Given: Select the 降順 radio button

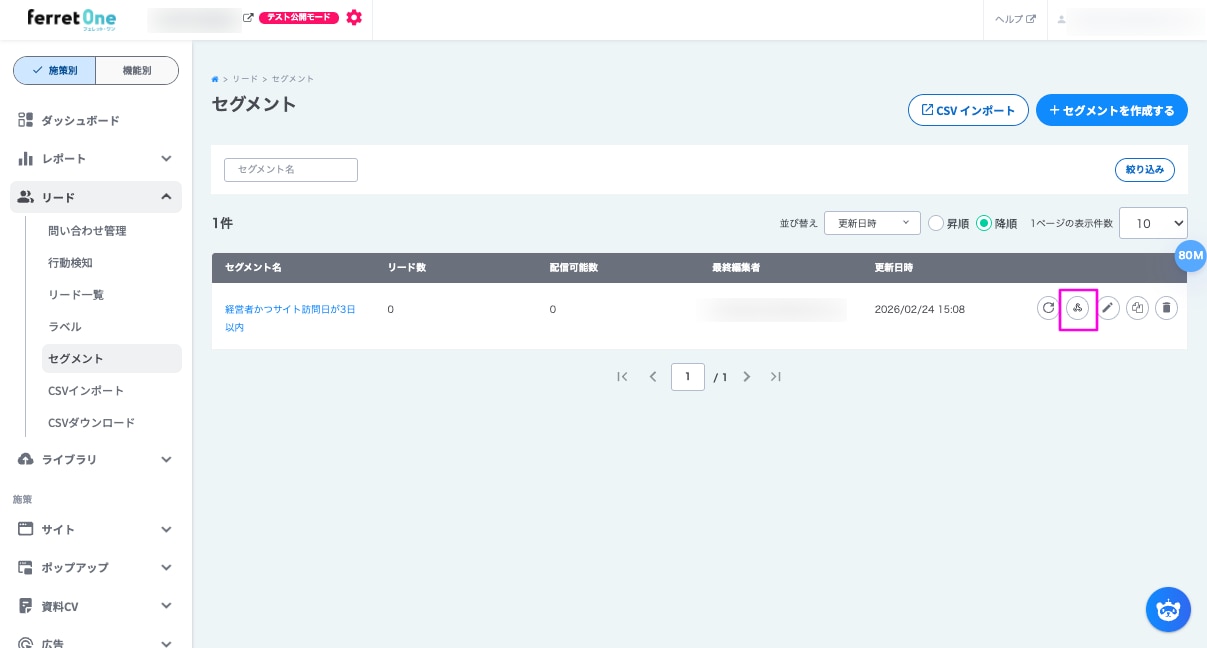Looking at the screenshot, I should click(x=984, y=223).
